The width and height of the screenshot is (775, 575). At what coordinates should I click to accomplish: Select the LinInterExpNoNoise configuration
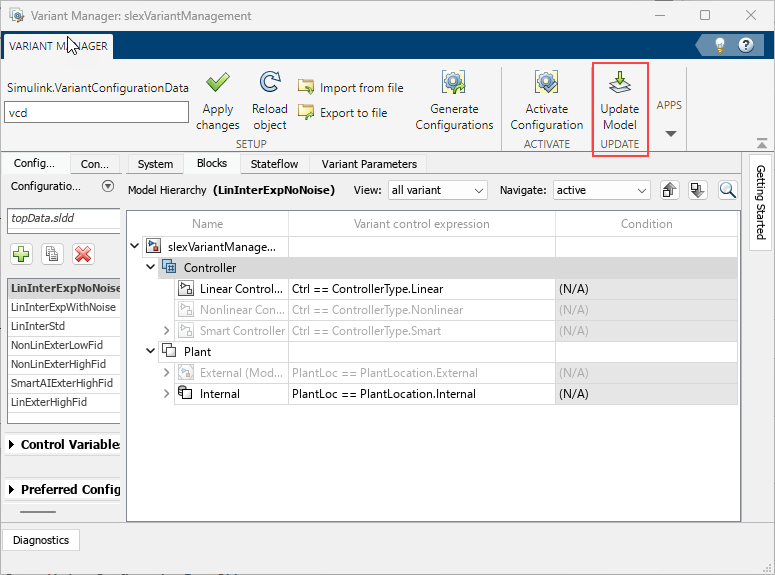(x=64, y=288)
